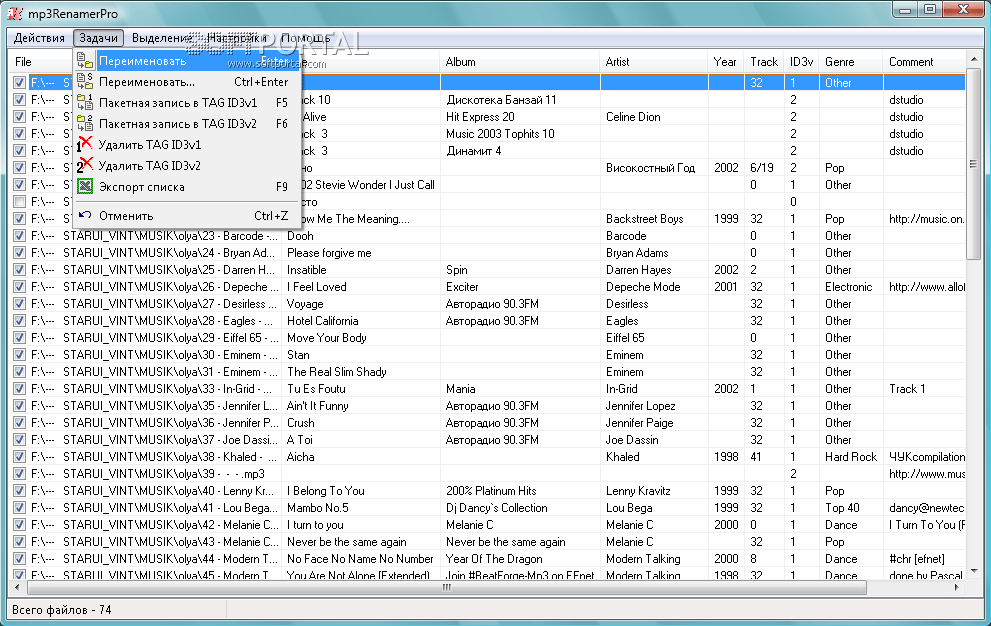The height and width of the screenshot is (626, 991).
Task: Sort by the Artist column header
Action: tap(654, 62)
